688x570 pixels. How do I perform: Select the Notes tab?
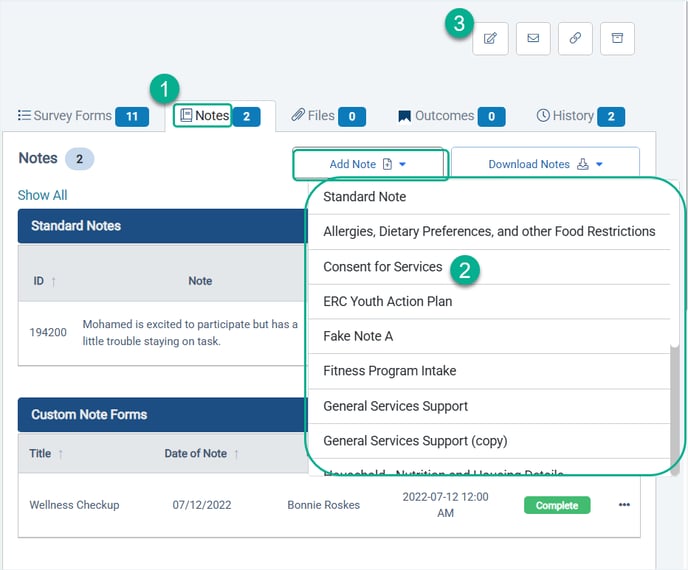point(204,116)
